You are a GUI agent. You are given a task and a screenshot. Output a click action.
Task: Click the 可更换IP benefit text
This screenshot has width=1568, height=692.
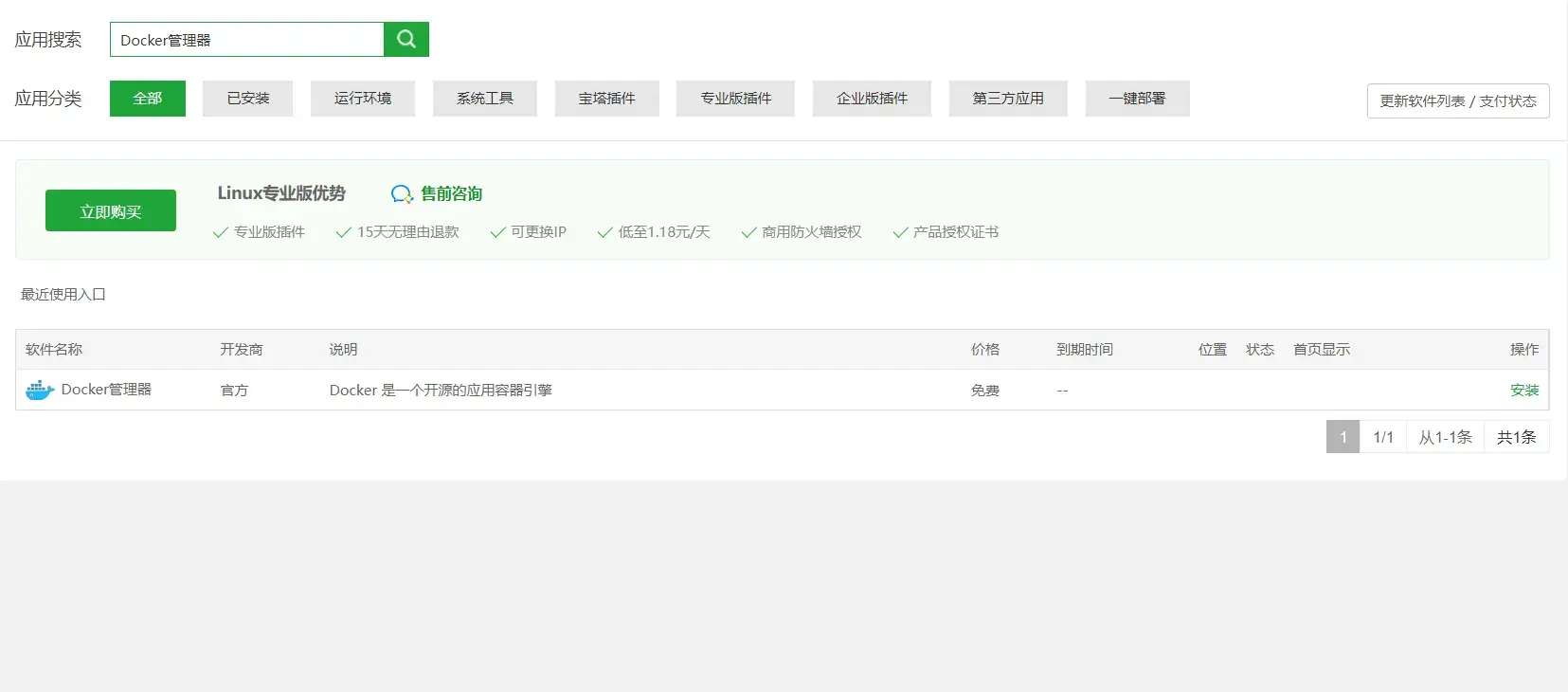click(x=539, y=232)
